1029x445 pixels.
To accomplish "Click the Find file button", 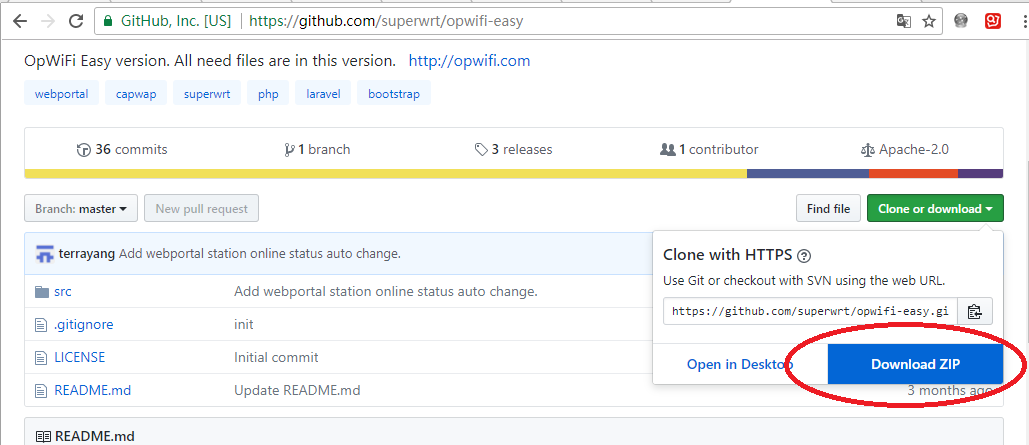I will click(828, 209).
